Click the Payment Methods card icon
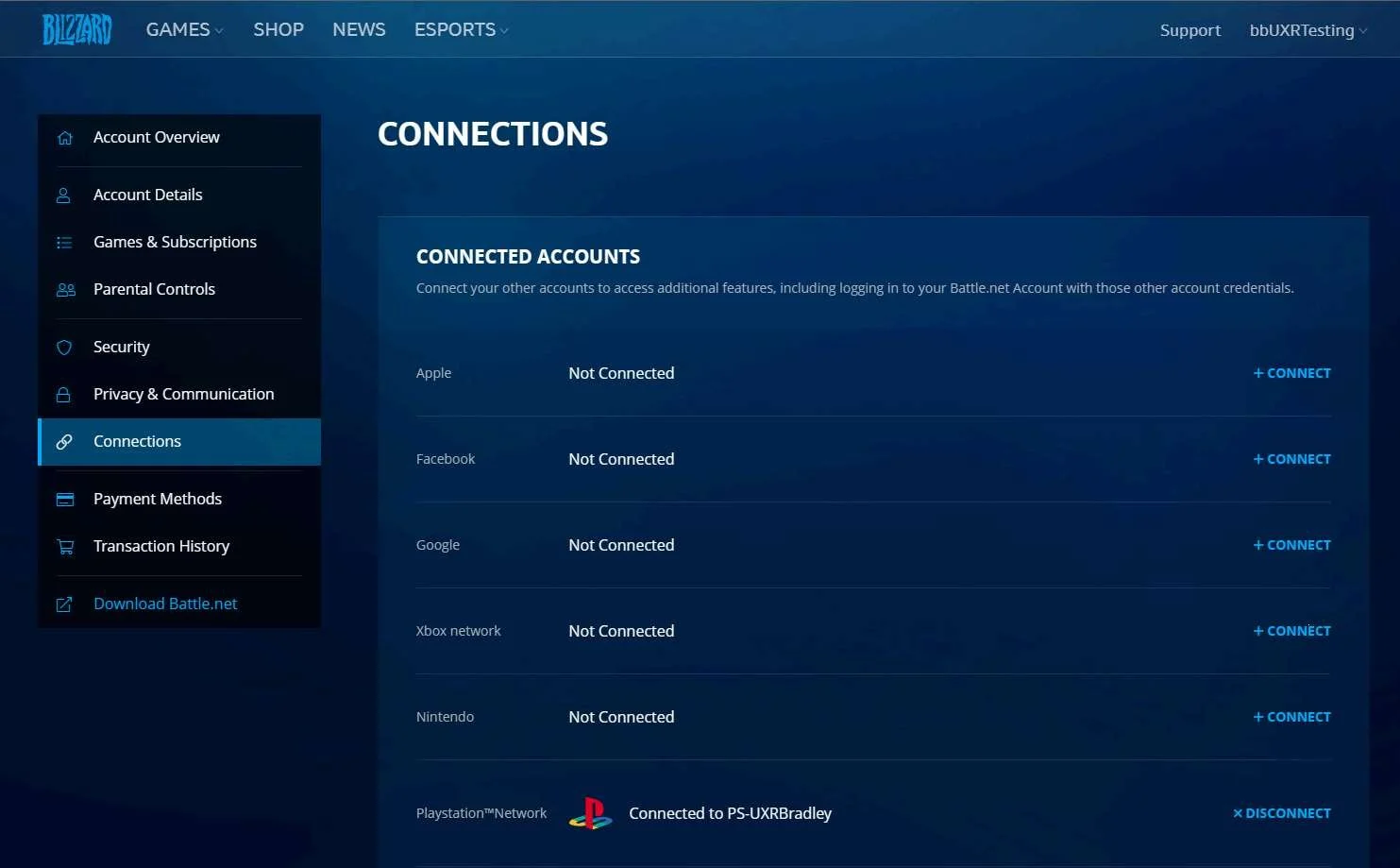The image size is (1400, 868). (65, 500)
